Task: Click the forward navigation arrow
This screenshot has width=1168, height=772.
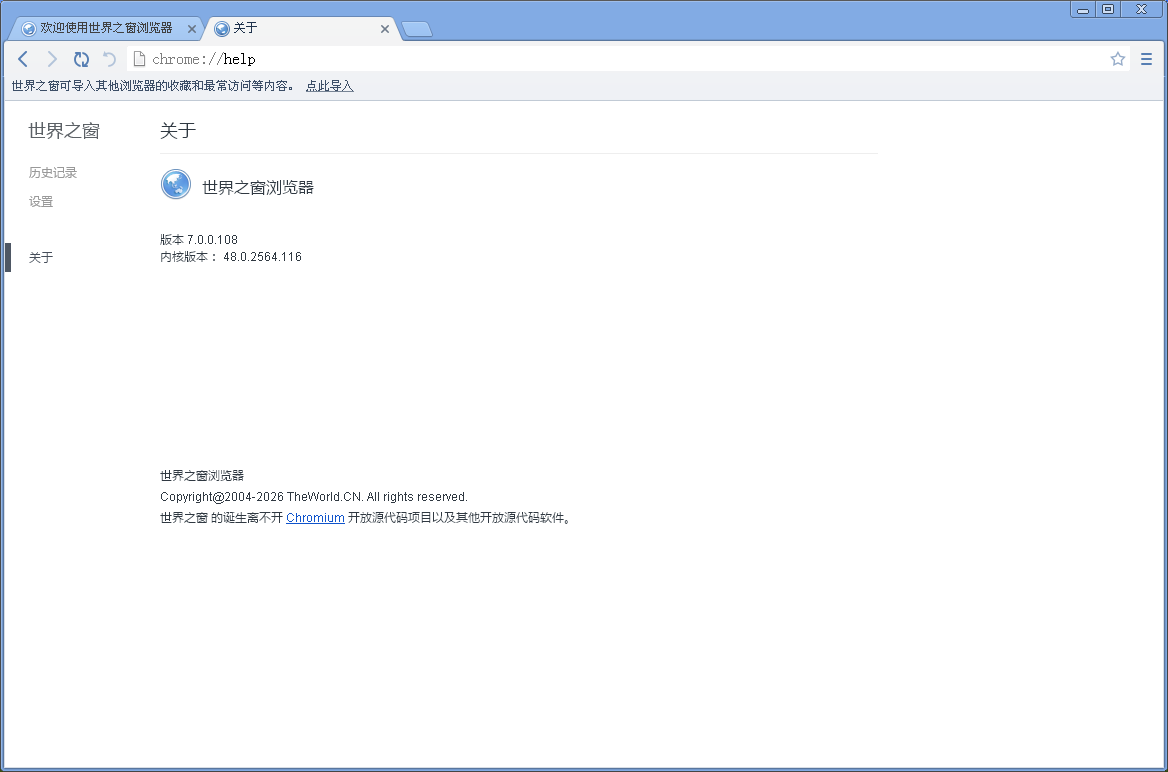Action: coord(52,59)
